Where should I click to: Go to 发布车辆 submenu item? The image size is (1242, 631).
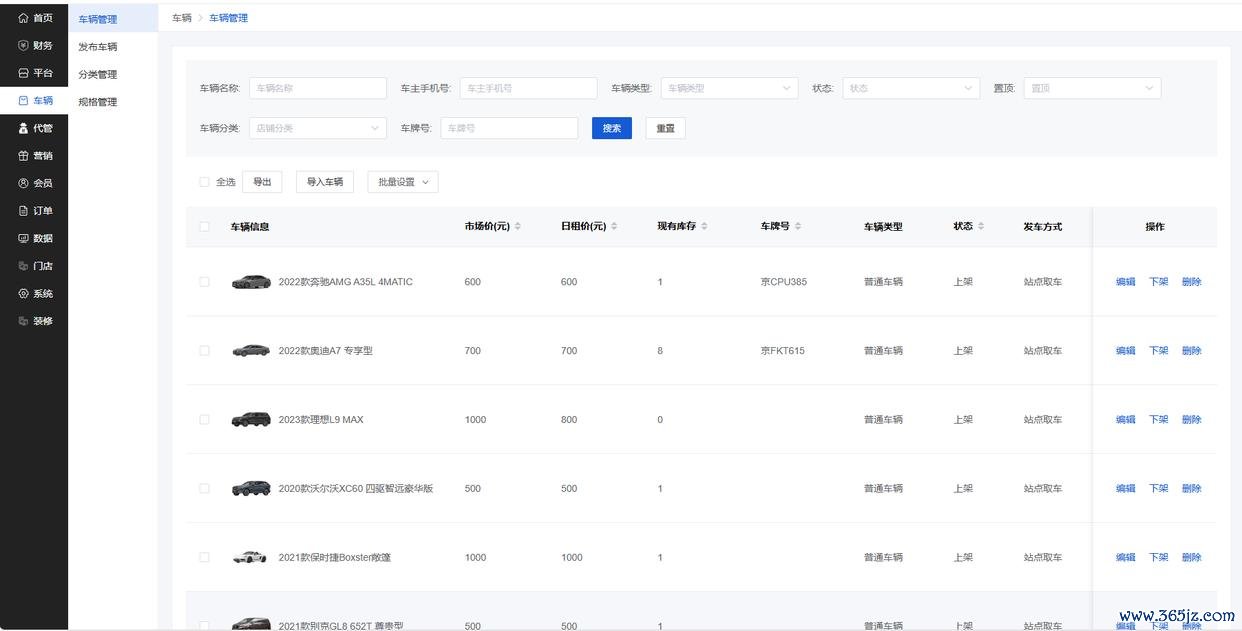click(98, 47)
